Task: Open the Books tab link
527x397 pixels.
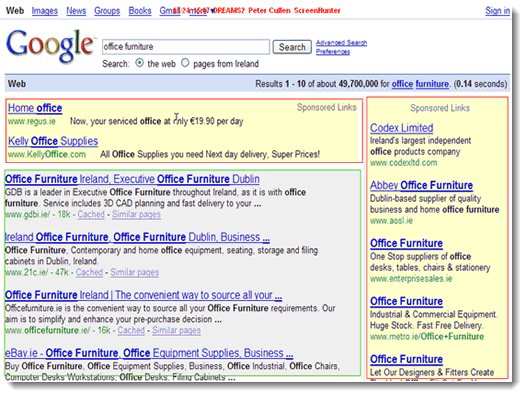Action: pyautogui.click(x=140, y=11)
